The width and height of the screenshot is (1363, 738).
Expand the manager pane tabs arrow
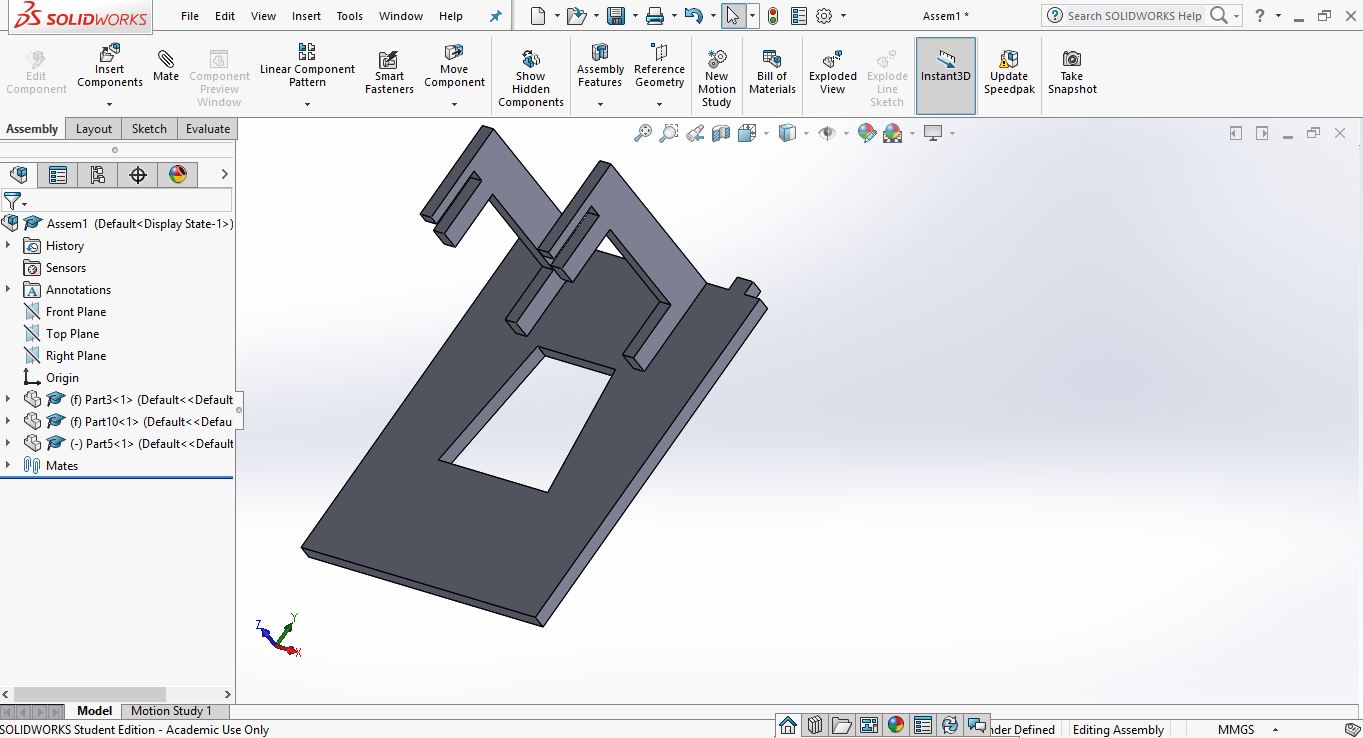click(x=224, y=175)
